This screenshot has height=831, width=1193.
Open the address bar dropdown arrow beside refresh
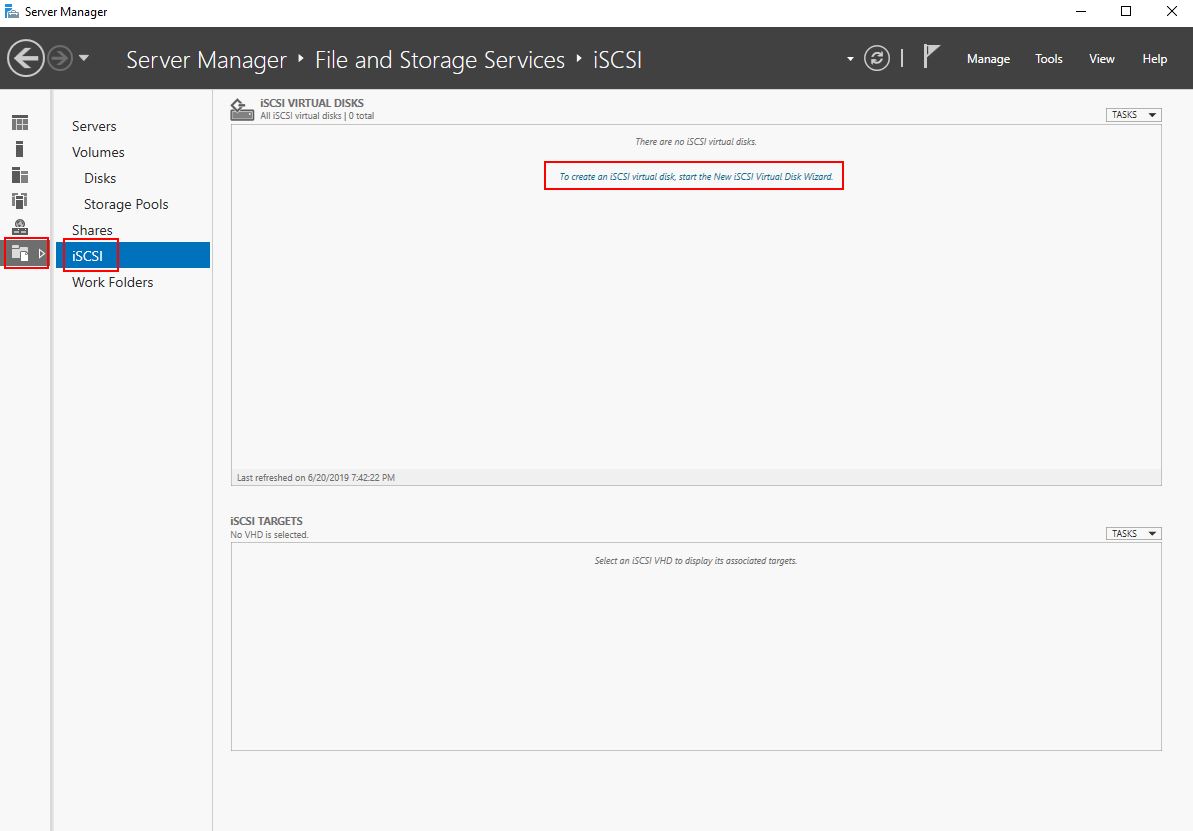pyautogui.click(x=850, y=59)
